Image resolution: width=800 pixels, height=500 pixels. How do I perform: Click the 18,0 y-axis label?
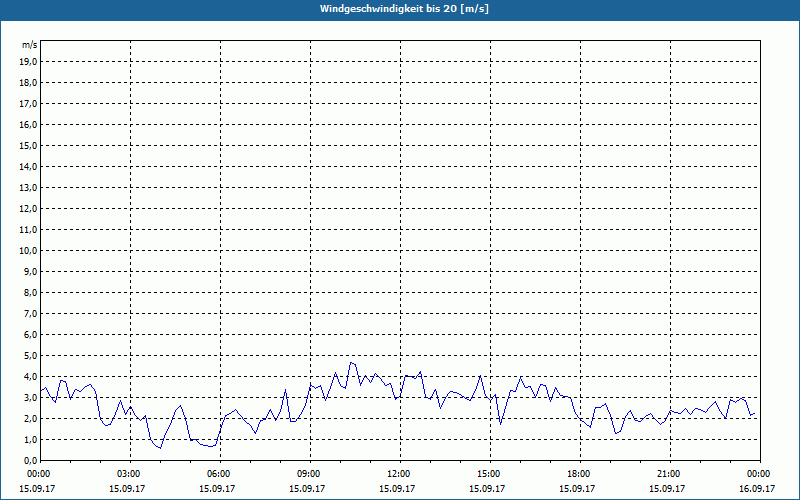28,83
